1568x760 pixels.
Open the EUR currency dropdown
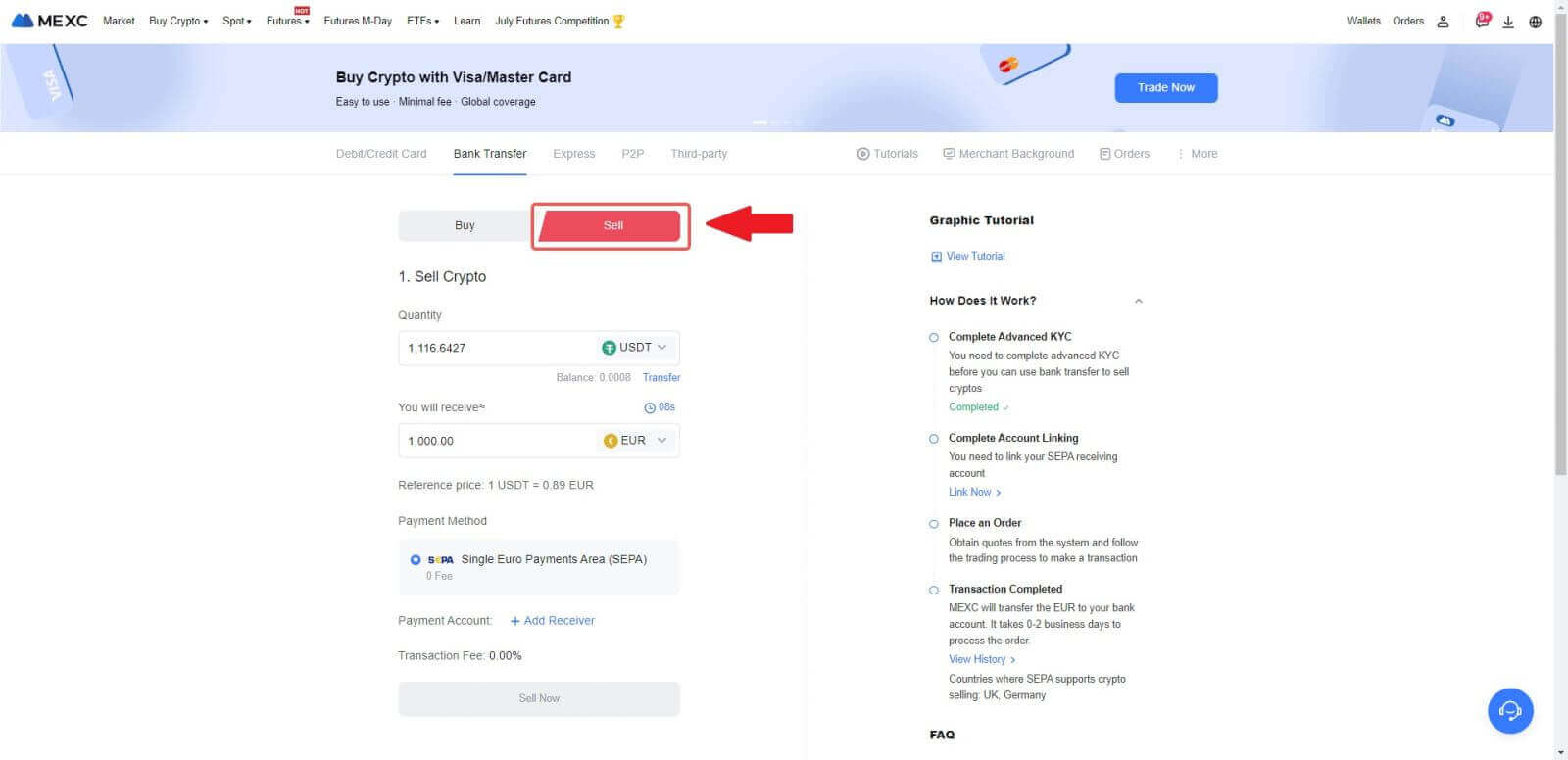(635, 441)
